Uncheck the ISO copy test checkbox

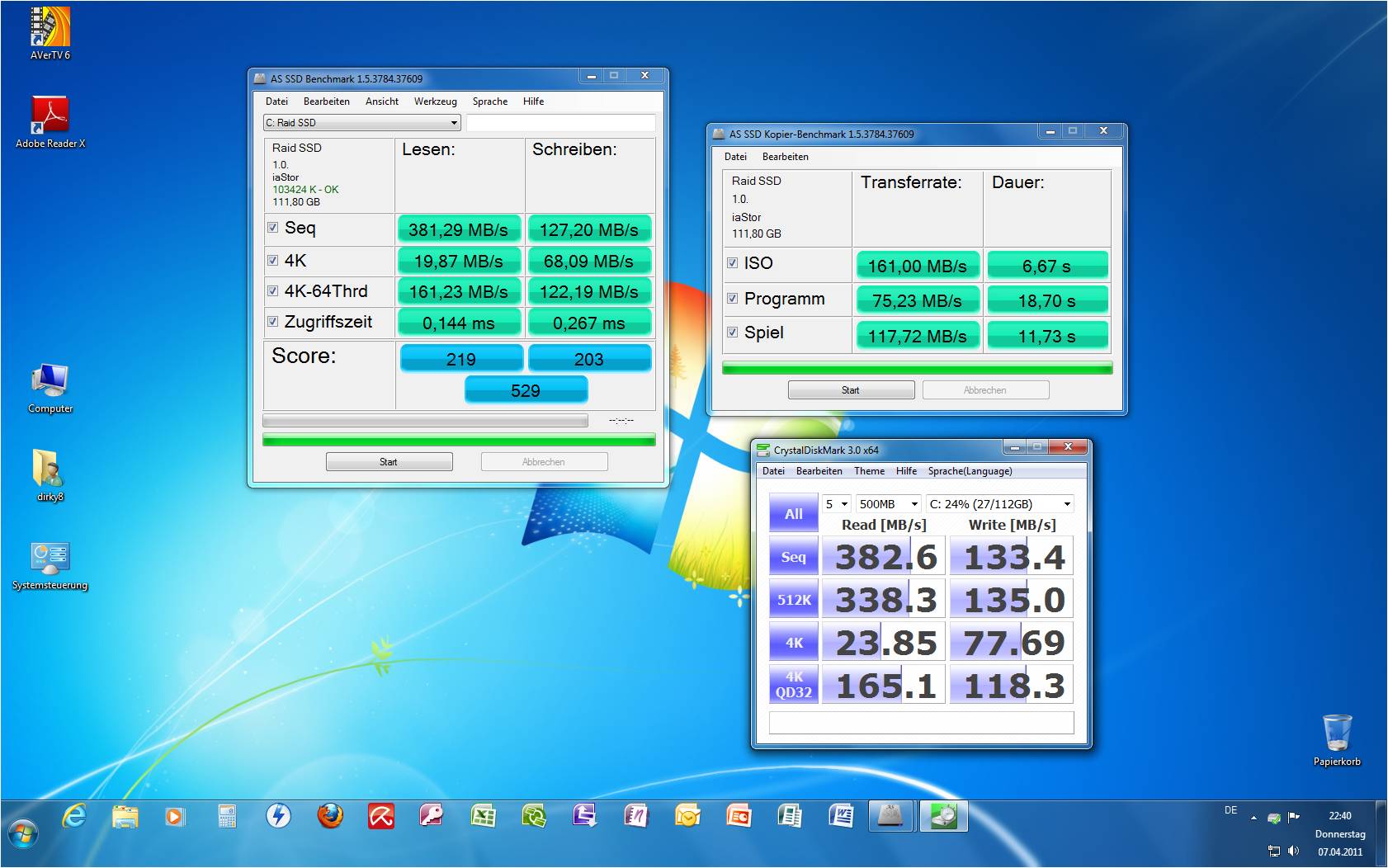pos(732,262)
